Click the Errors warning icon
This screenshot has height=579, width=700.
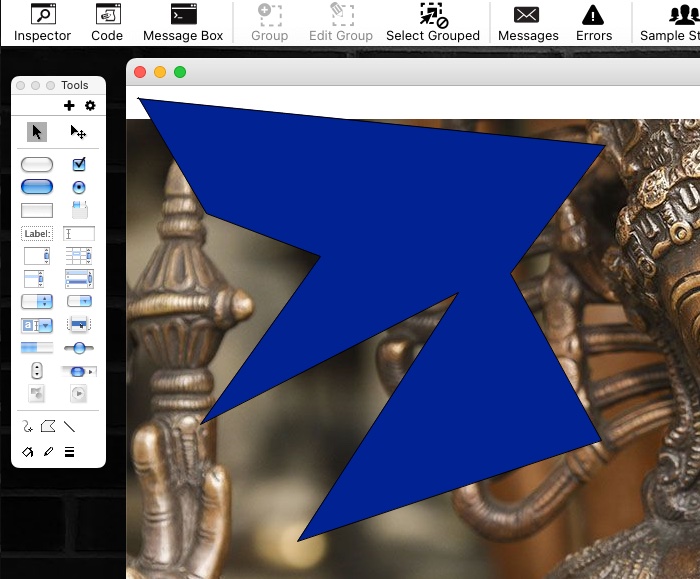point(593,22)
